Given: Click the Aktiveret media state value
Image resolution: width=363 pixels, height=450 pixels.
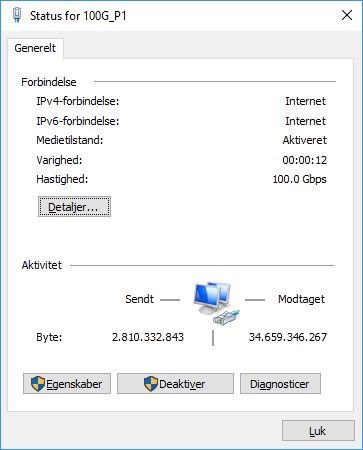Looking at the screenshot, I should 304,140.
